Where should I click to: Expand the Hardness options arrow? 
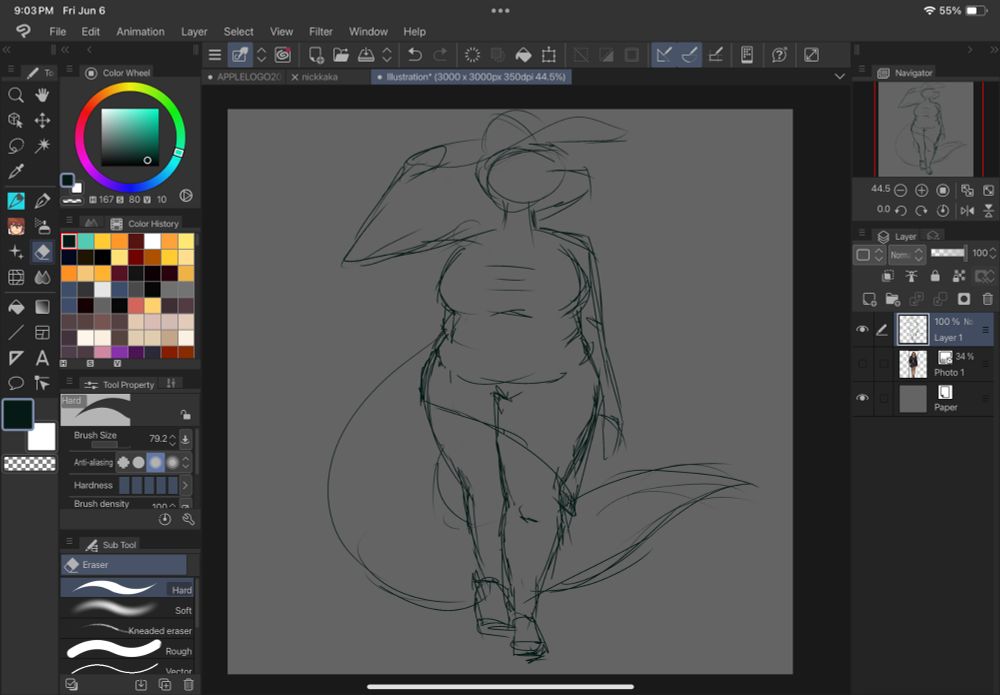[x=185, y=485]
